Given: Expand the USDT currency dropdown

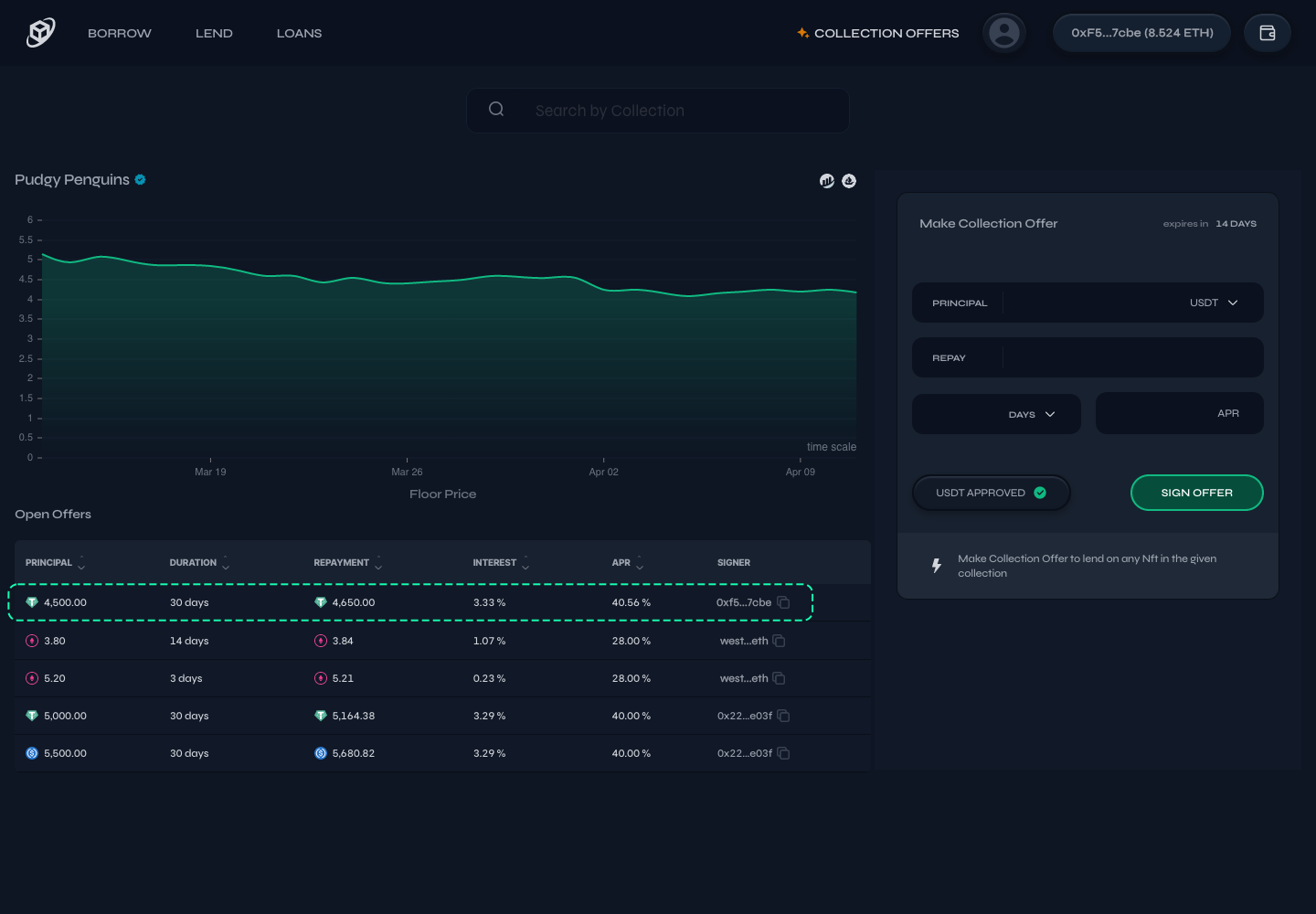Looking at the screenshot, I should coord(1214,303).
